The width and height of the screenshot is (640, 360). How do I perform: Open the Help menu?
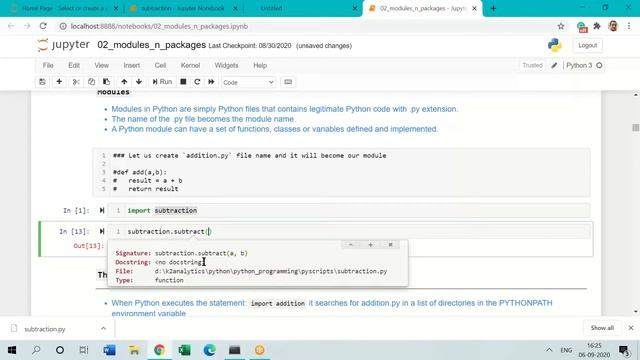pos(260,65)
